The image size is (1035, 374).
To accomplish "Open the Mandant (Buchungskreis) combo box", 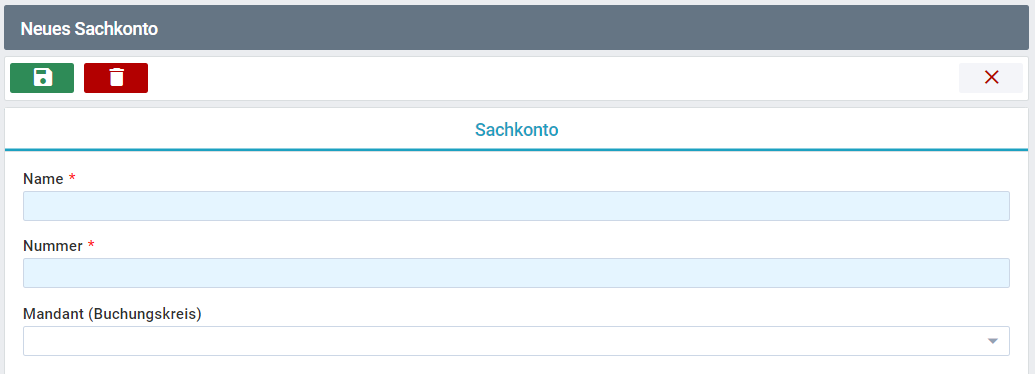I will coord(516,341).
